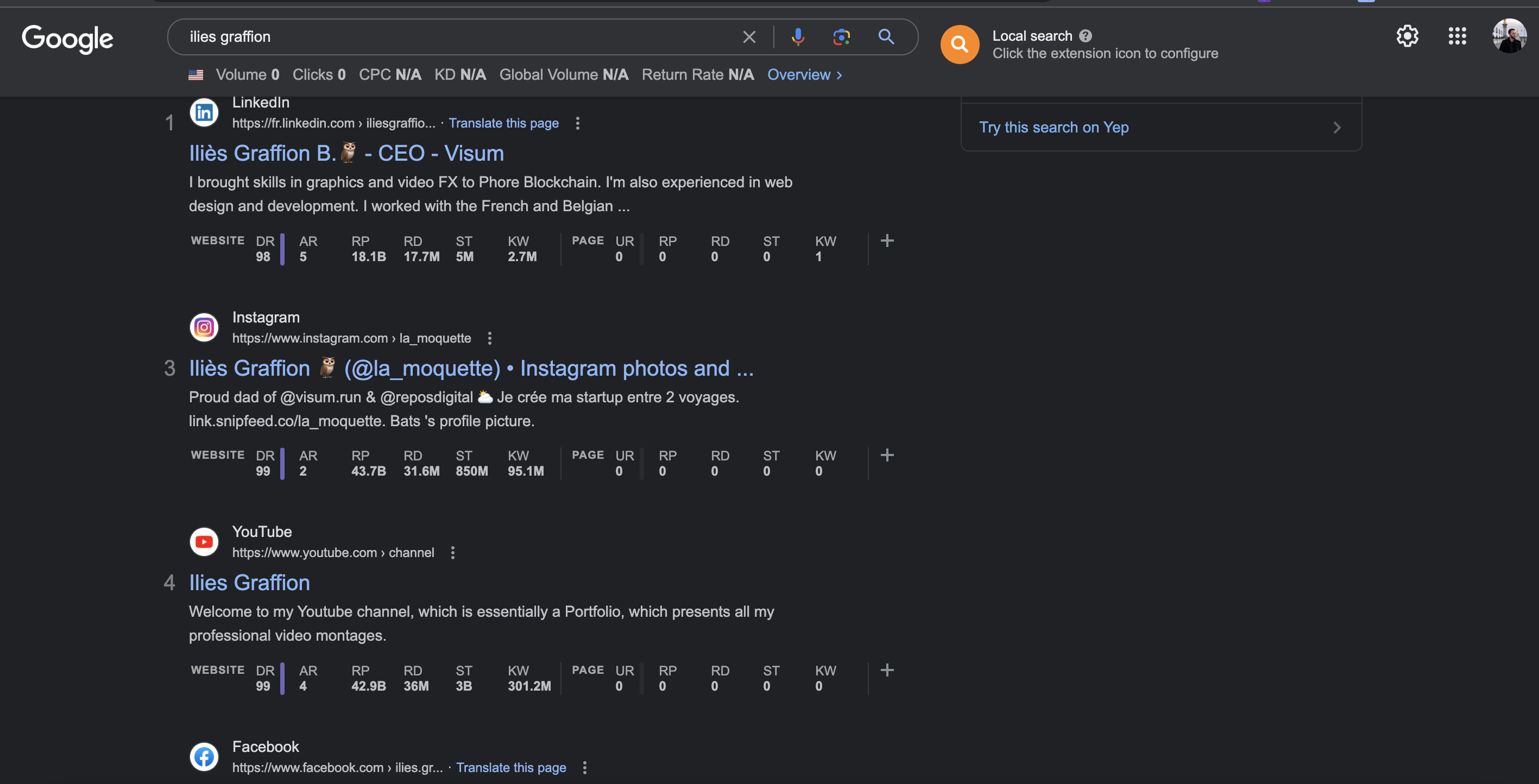Expand YouTube result metrics with plus
1539x784 pixels.
point(887,671)
